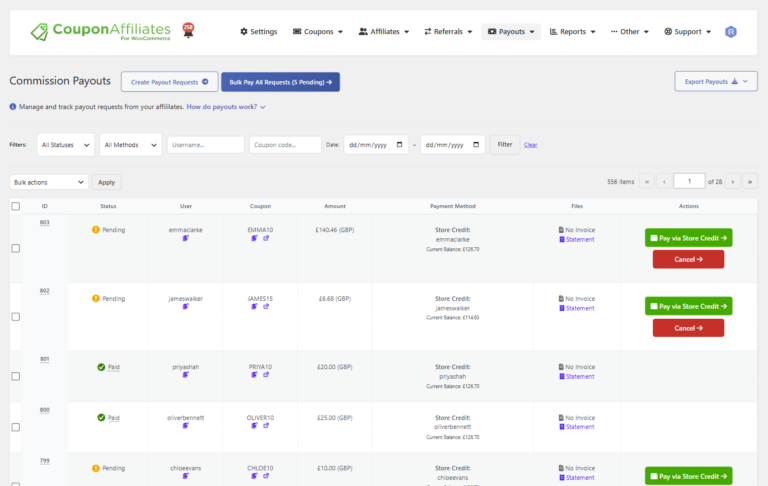Screen dimensions: 768x486
Task: Click Bulk Pay All Requests button
Action: click(x=281, y=82)
